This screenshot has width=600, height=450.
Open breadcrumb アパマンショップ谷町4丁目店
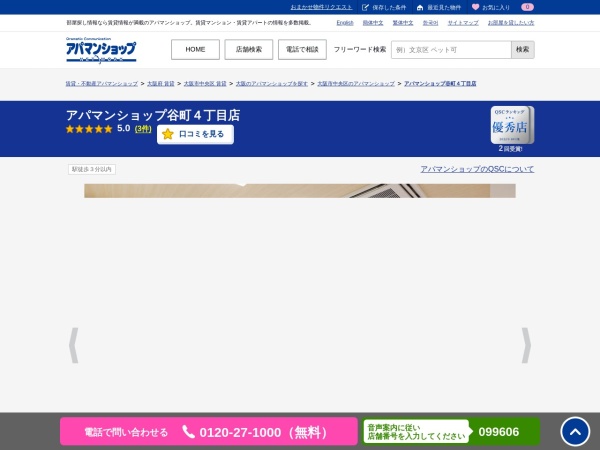(x=440, y=83)
